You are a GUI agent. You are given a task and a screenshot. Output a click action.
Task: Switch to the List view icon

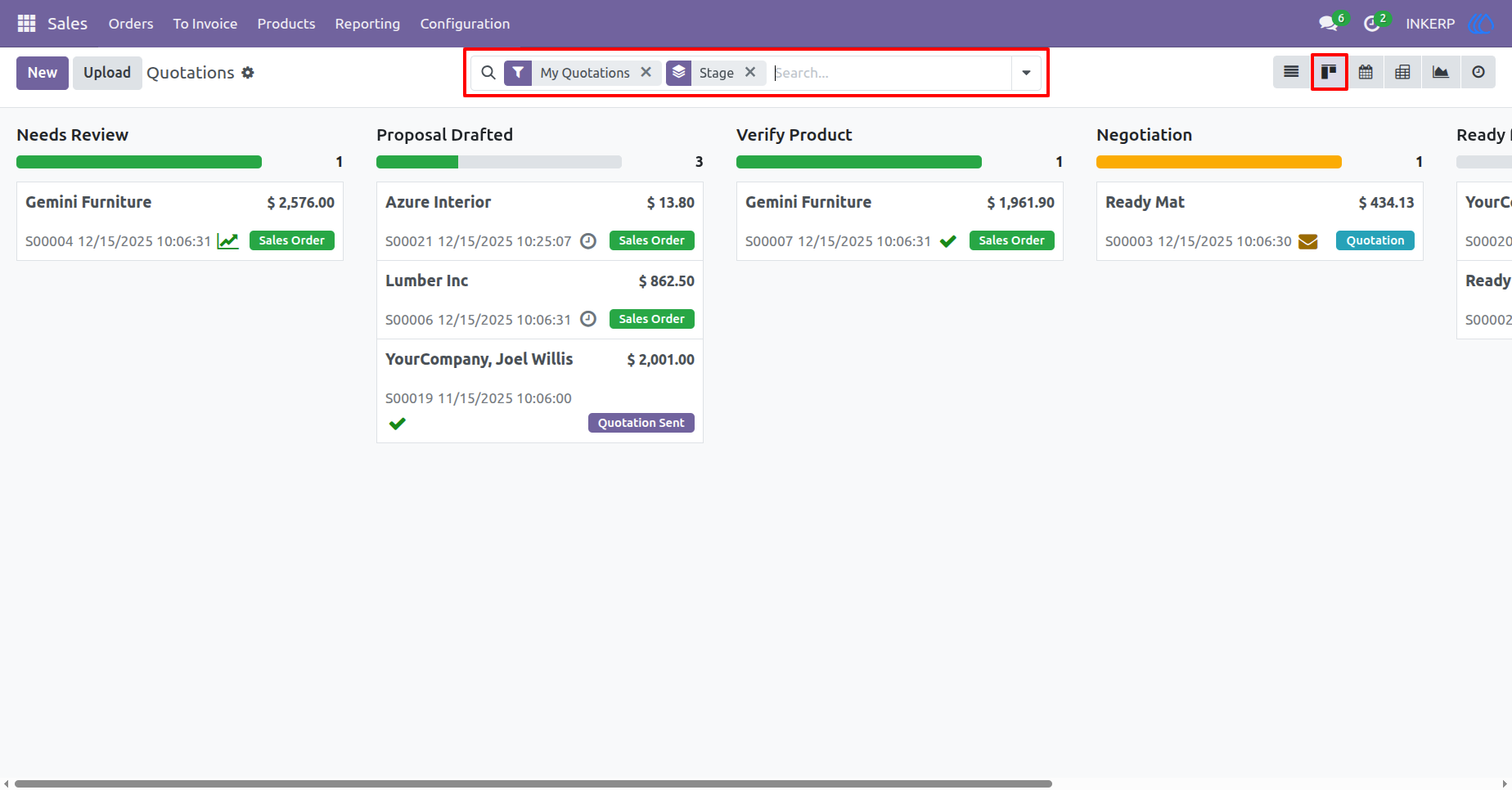point(1291,72)
